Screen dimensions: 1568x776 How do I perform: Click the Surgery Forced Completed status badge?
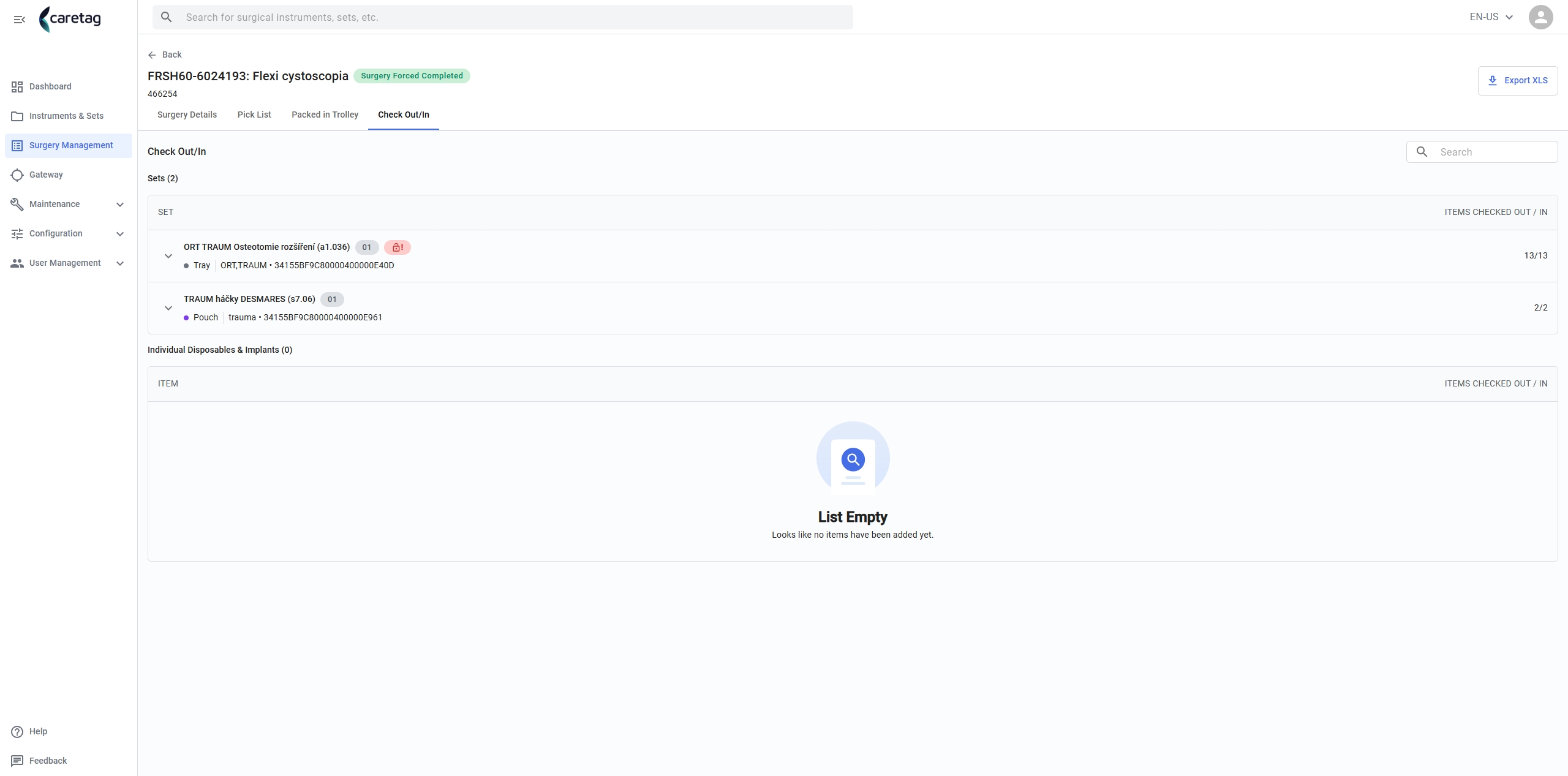tap(412, 76)
